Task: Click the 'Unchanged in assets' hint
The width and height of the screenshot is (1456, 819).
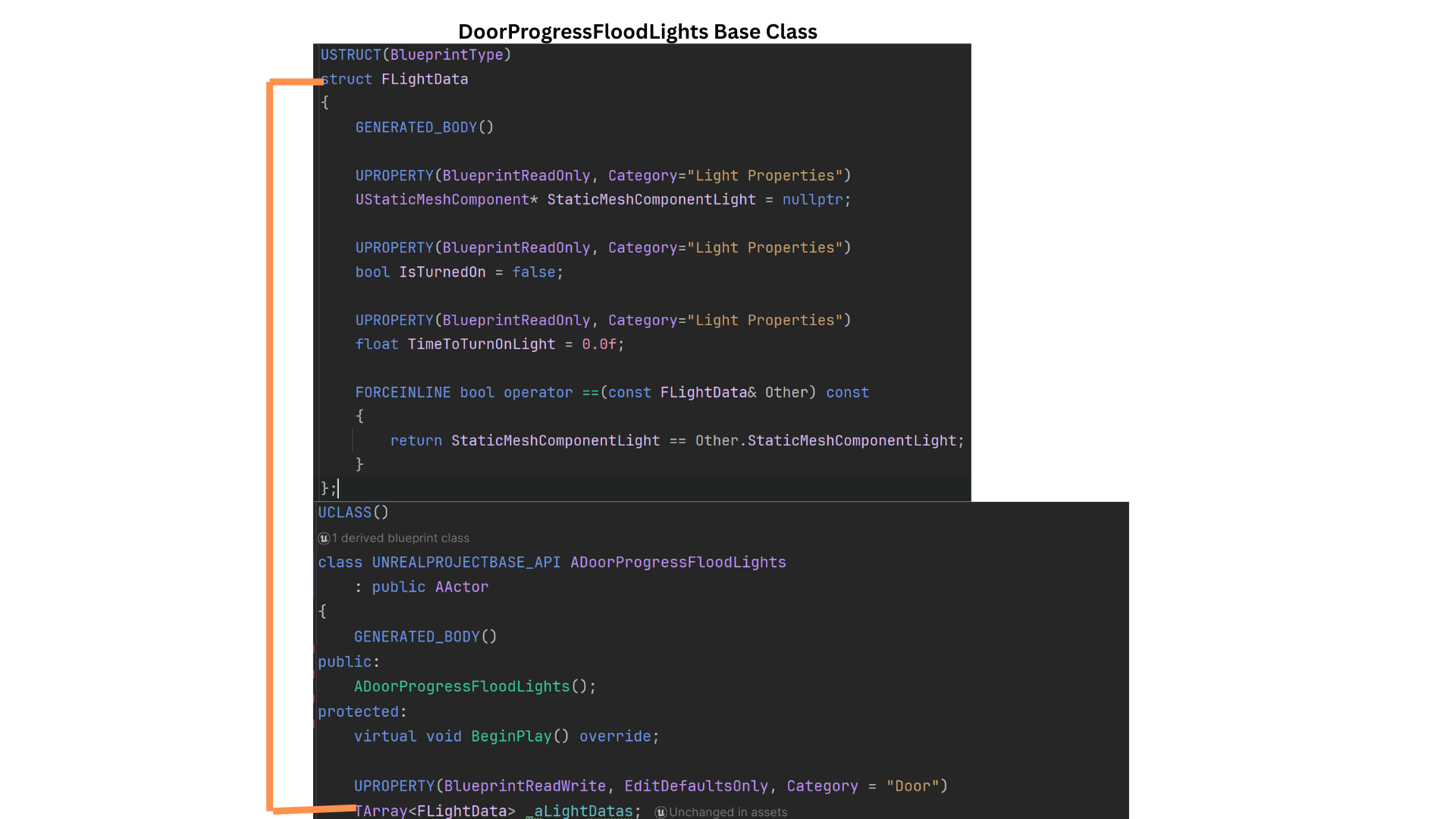Action: coord(727,812)
